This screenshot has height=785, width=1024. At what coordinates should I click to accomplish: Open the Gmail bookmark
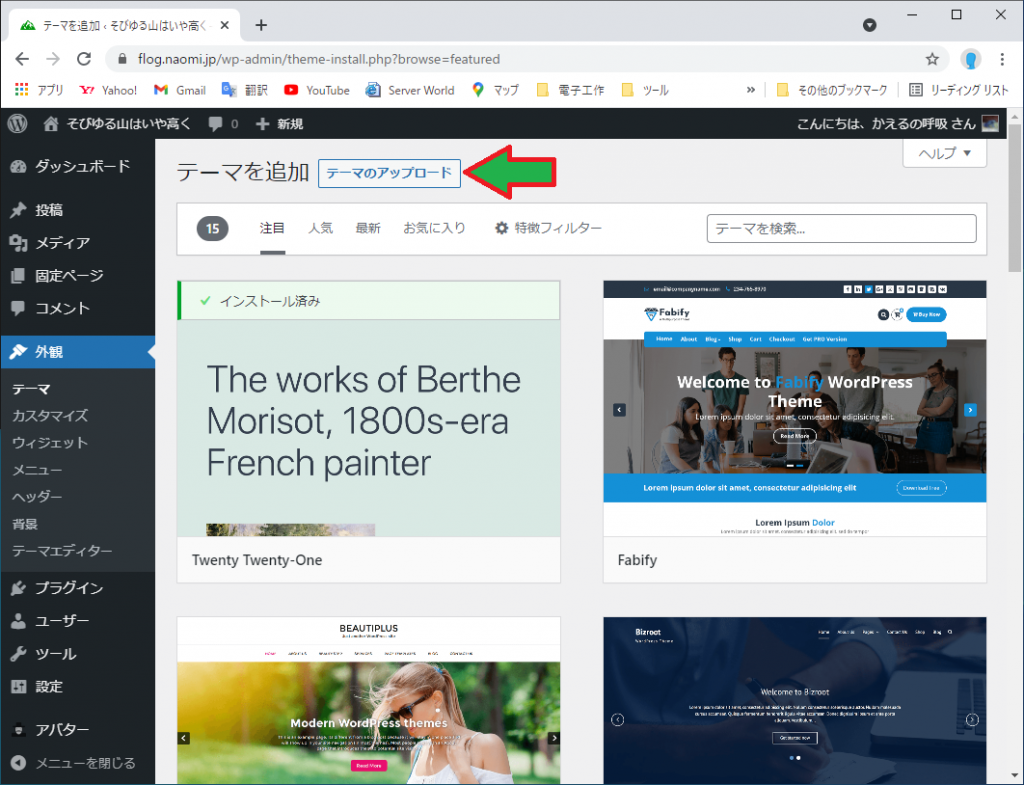click(180, 90)
